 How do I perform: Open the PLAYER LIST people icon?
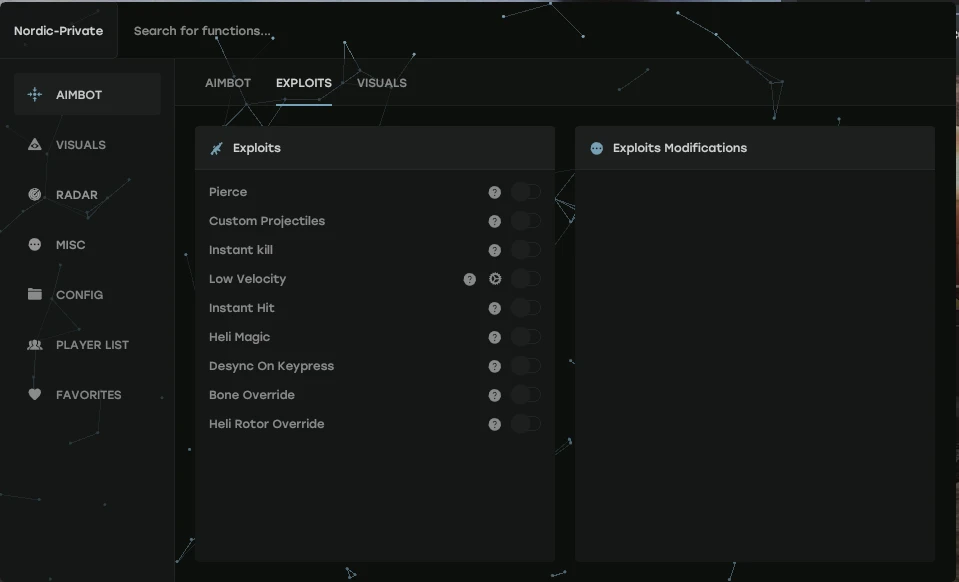[35, 345]
